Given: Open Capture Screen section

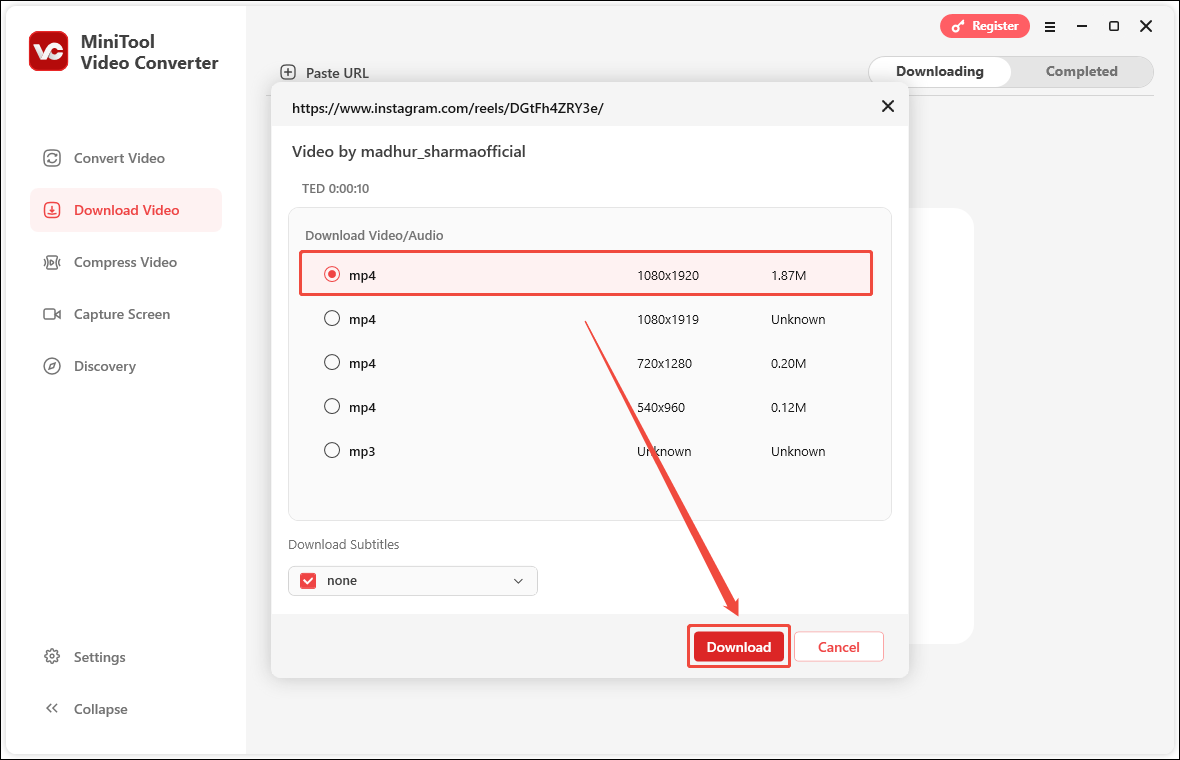Looking at the screenshot, I should [x=126, y=314].
